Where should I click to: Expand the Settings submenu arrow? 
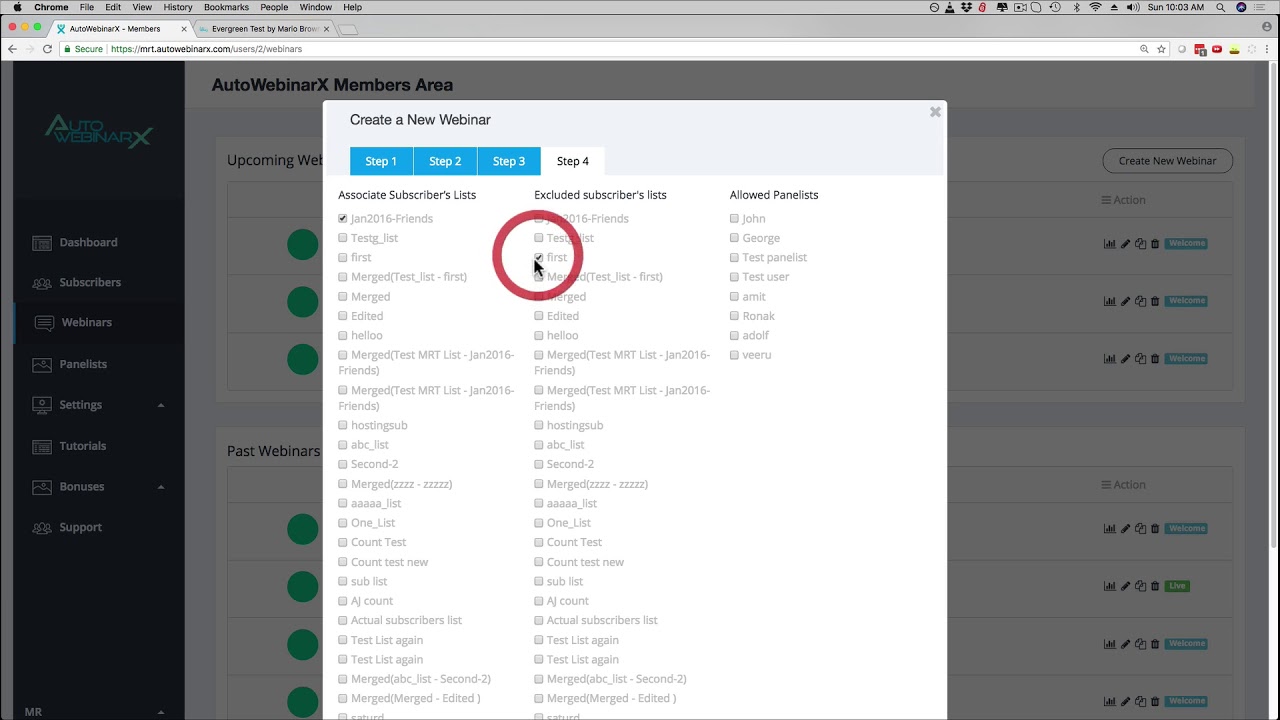pos(161,405)
